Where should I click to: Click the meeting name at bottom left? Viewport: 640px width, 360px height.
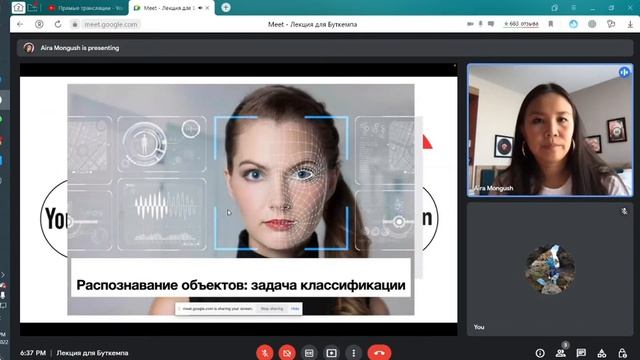point(92,353)
